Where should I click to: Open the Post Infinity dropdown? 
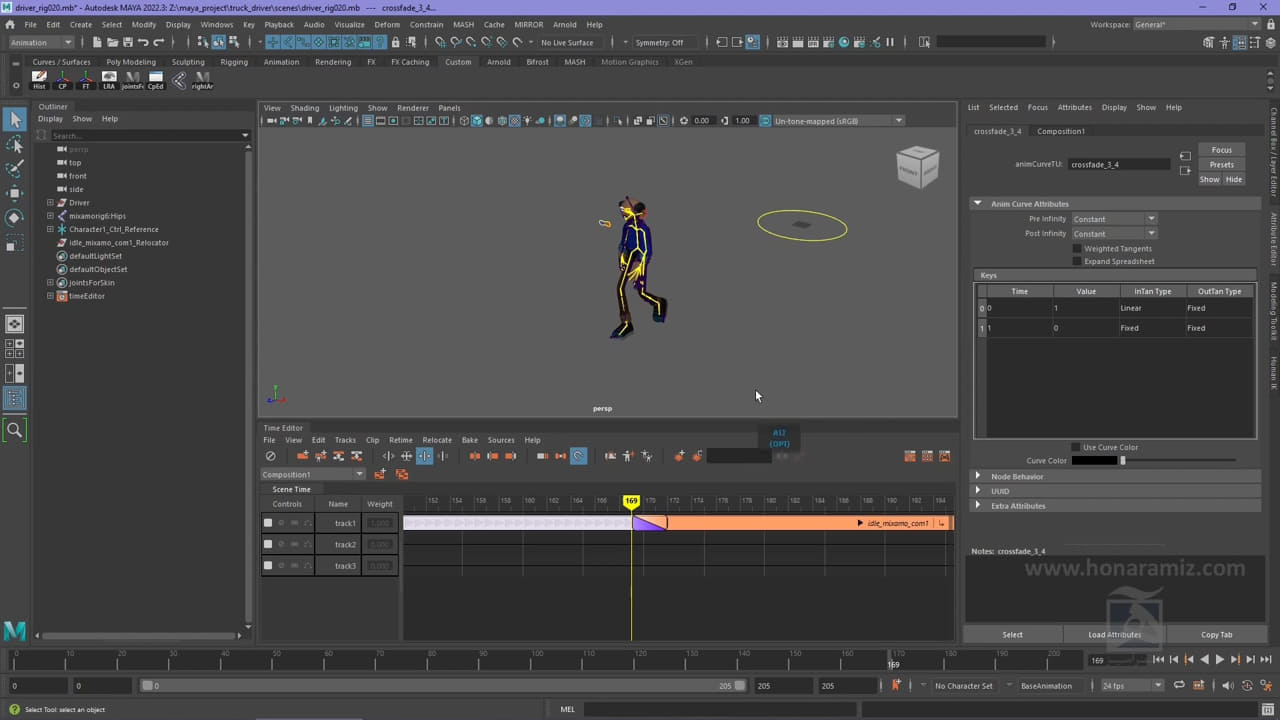click(x=1114, y=233)
